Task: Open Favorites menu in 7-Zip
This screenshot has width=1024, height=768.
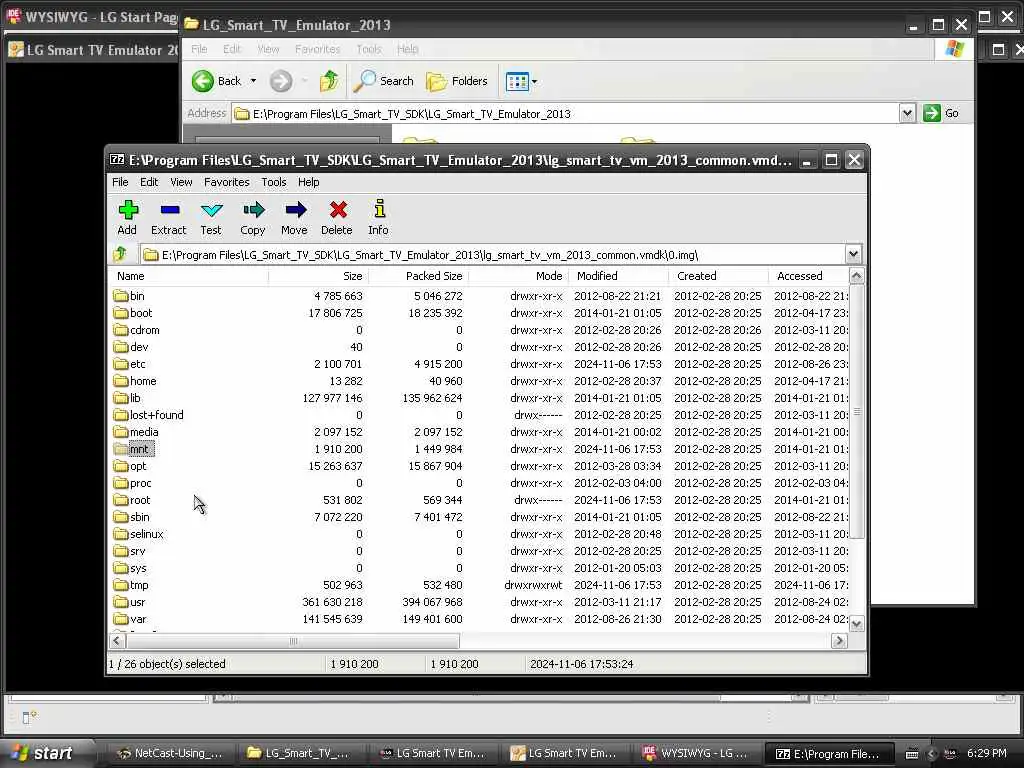Action: coord(227,182)
